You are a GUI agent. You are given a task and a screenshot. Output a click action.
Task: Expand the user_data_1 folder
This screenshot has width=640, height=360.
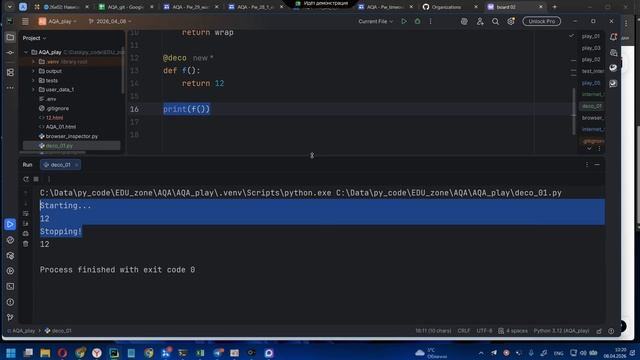(33, 90)
